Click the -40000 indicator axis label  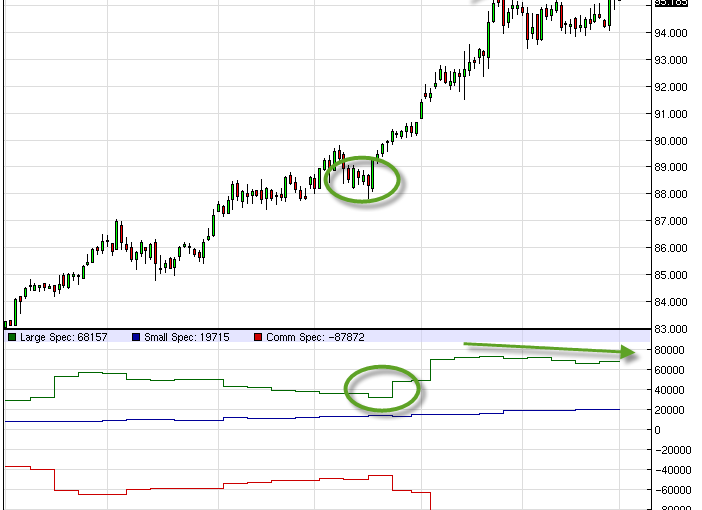tap(671, 470)
